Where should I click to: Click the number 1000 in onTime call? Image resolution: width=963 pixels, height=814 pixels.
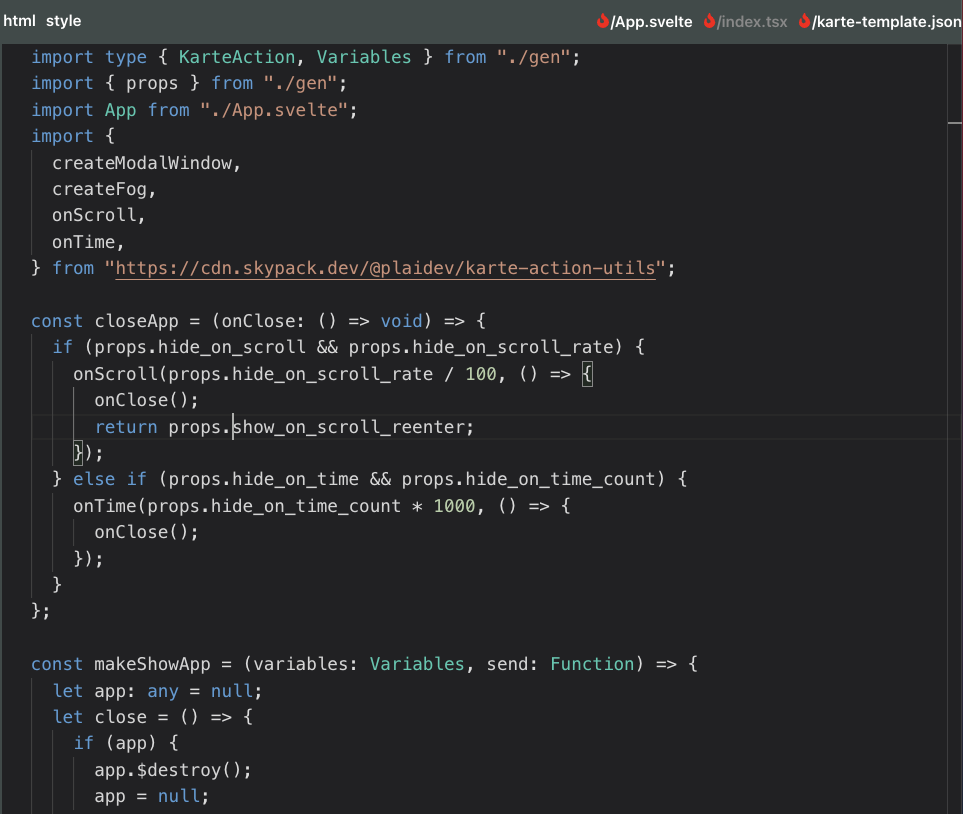point(454,506)
